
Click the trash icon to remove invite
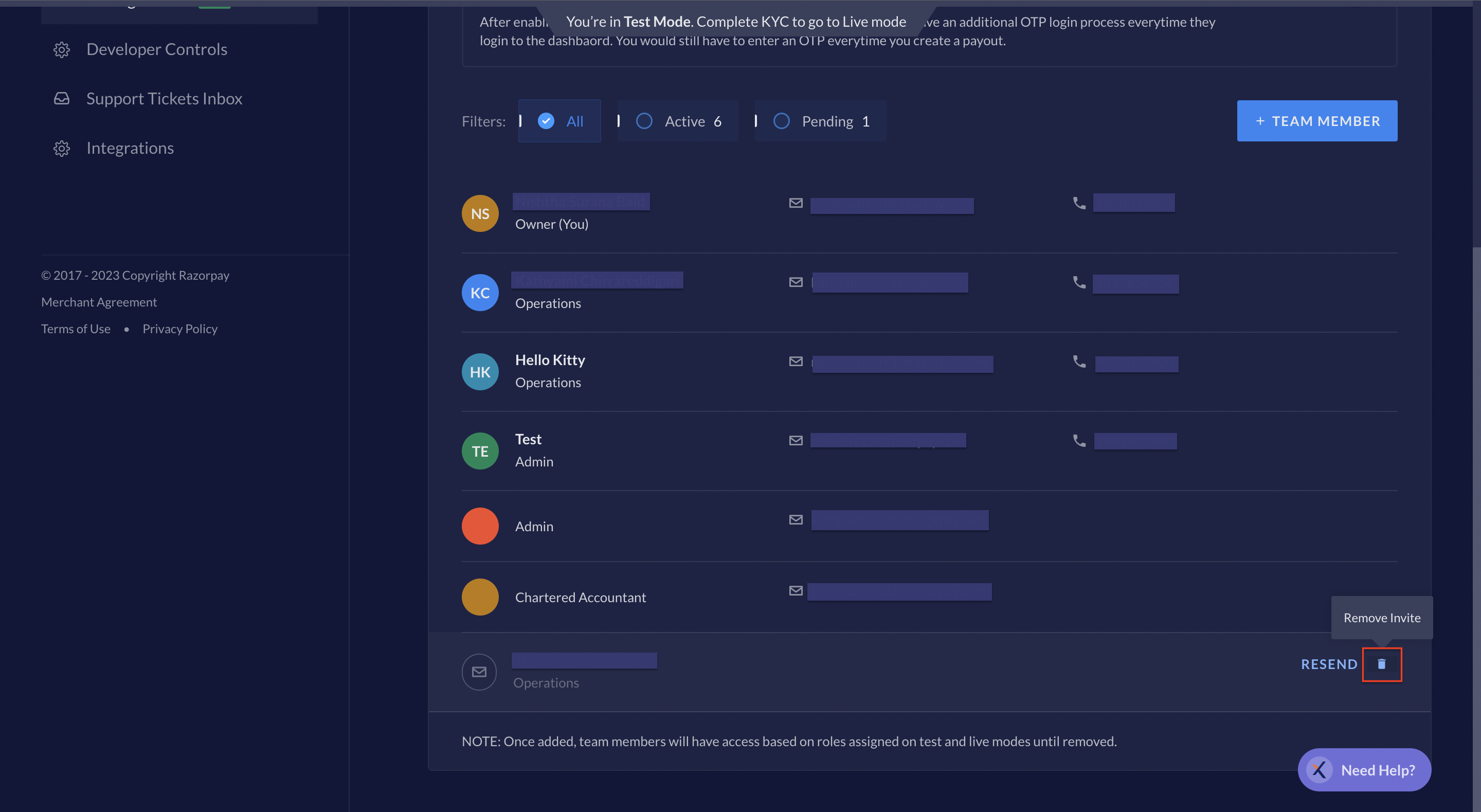(1382, 664)
